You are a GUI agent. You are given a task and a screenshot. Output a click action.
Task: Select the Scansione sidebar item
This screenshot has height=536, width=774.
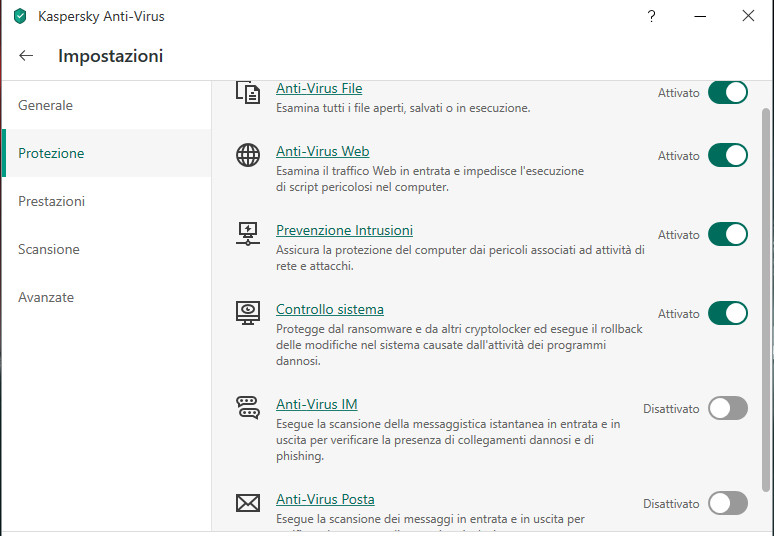click(x=49, y=249)
